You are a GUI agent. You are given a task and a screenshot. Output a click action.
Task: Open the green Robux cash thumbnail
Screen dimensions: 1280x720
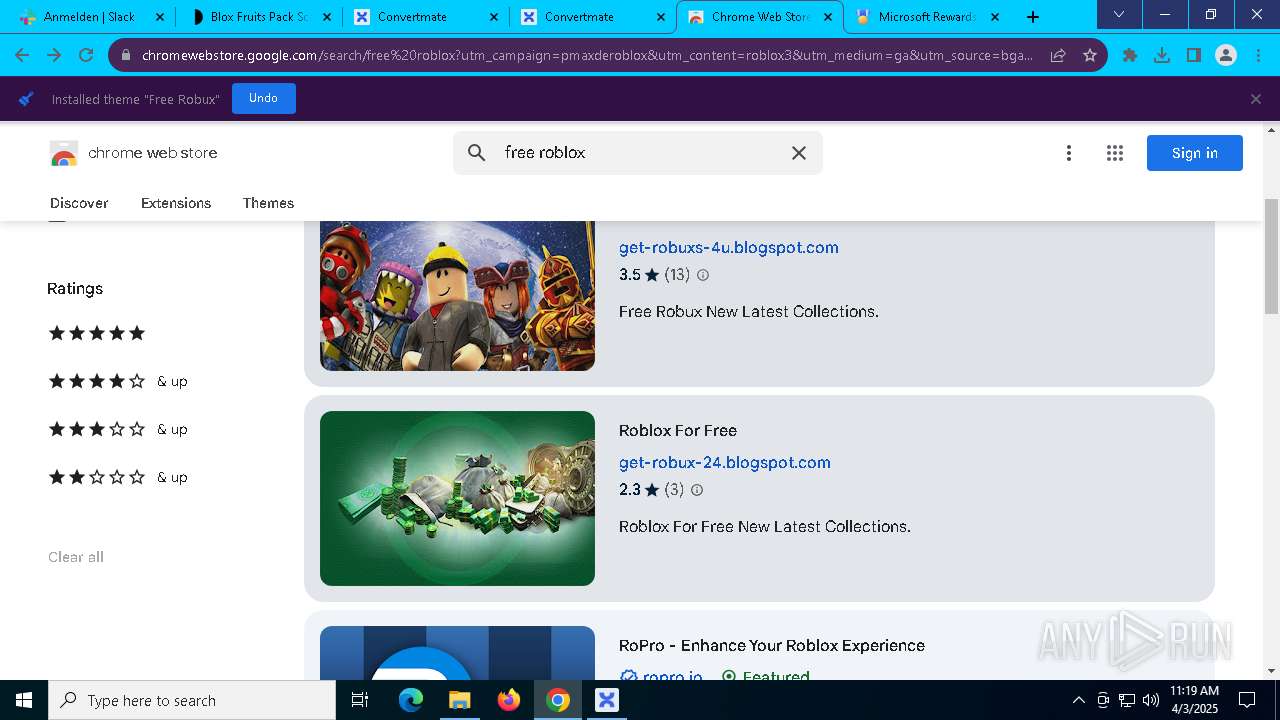pyautogui.click(x=457, y=498)
